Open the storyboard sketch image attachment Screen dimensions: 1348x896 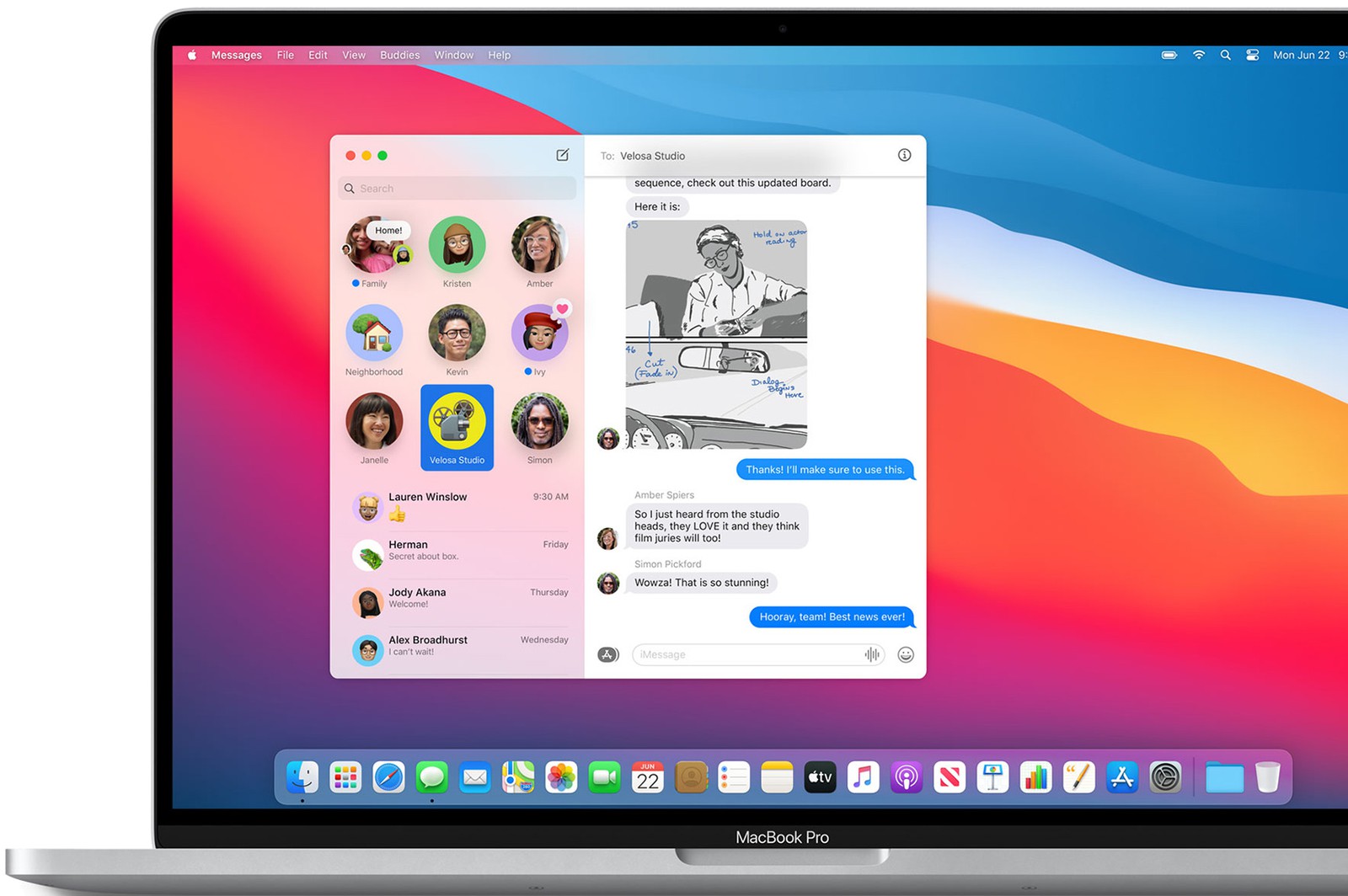coord(716,334)
